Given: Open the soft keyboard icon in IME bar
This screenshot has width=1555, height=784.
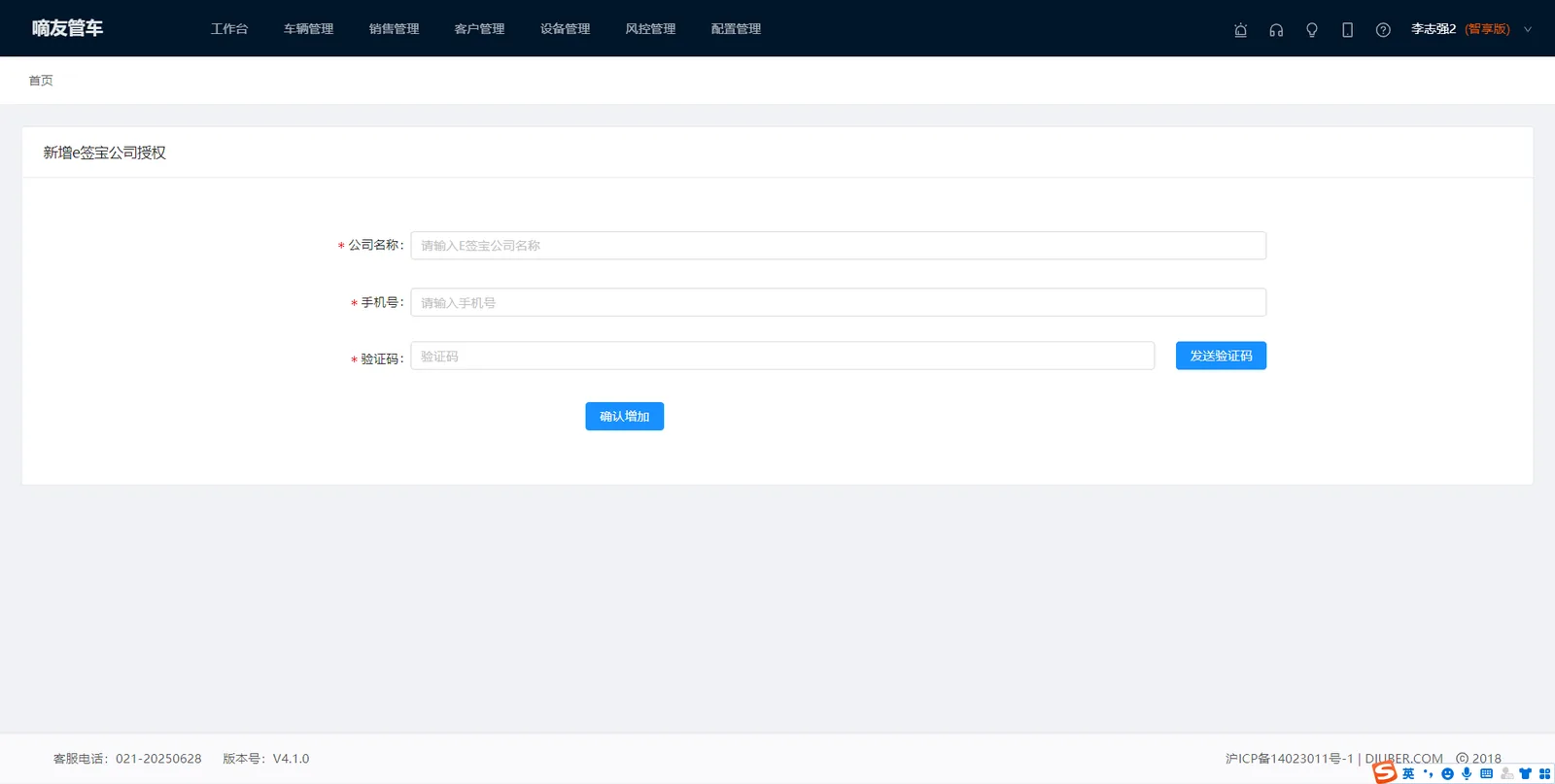Looking at the screenshot, I should pos(1486,774).
